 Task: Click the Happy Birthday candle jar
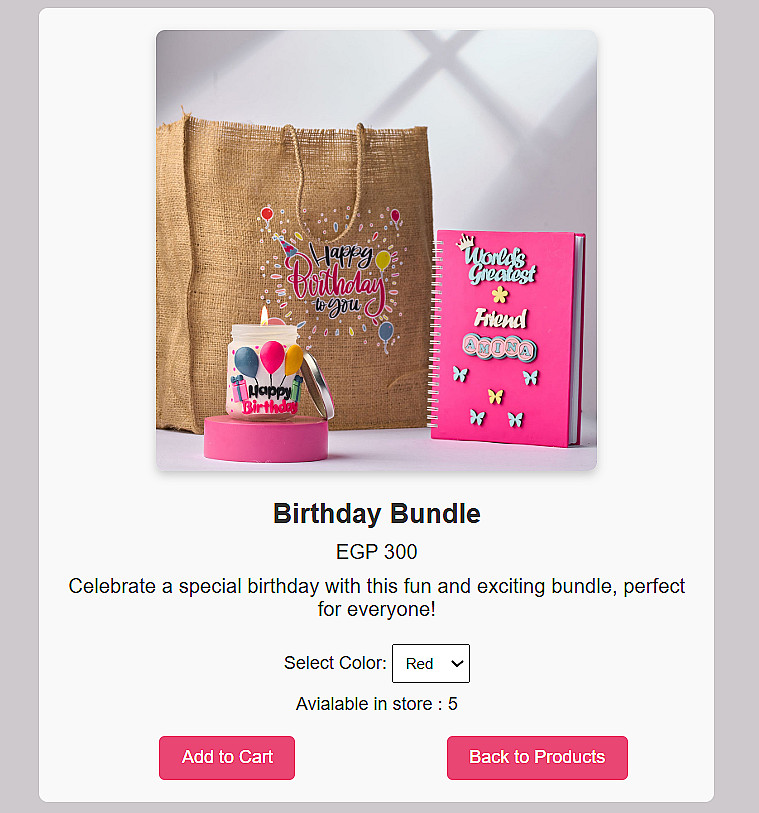pyautogui.click(x=264, y=369)
